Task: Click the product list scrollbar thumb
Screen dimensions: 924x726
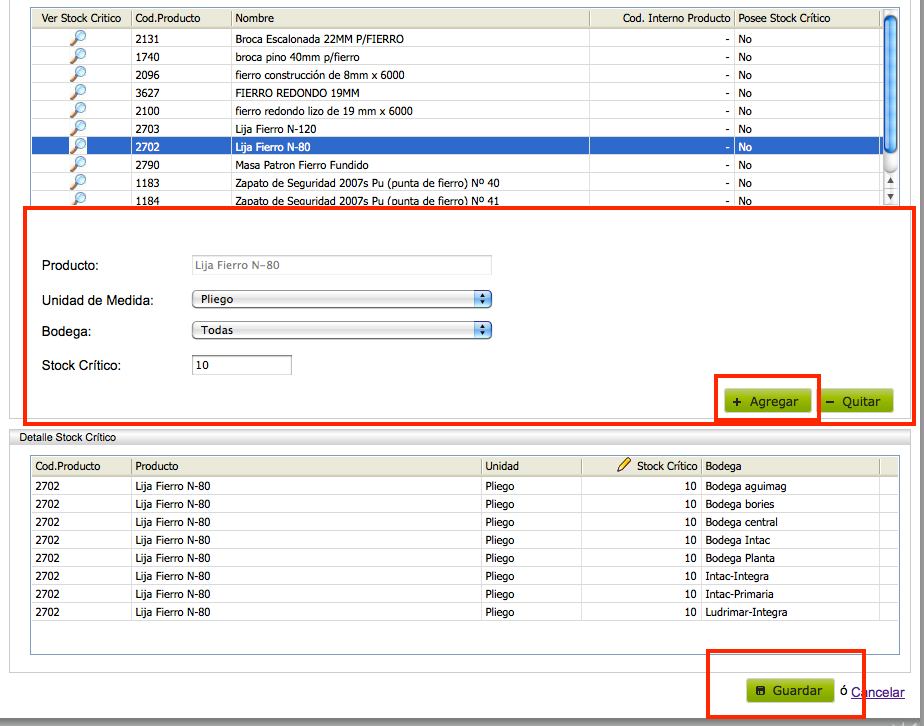Action: (x=890, y=85)
